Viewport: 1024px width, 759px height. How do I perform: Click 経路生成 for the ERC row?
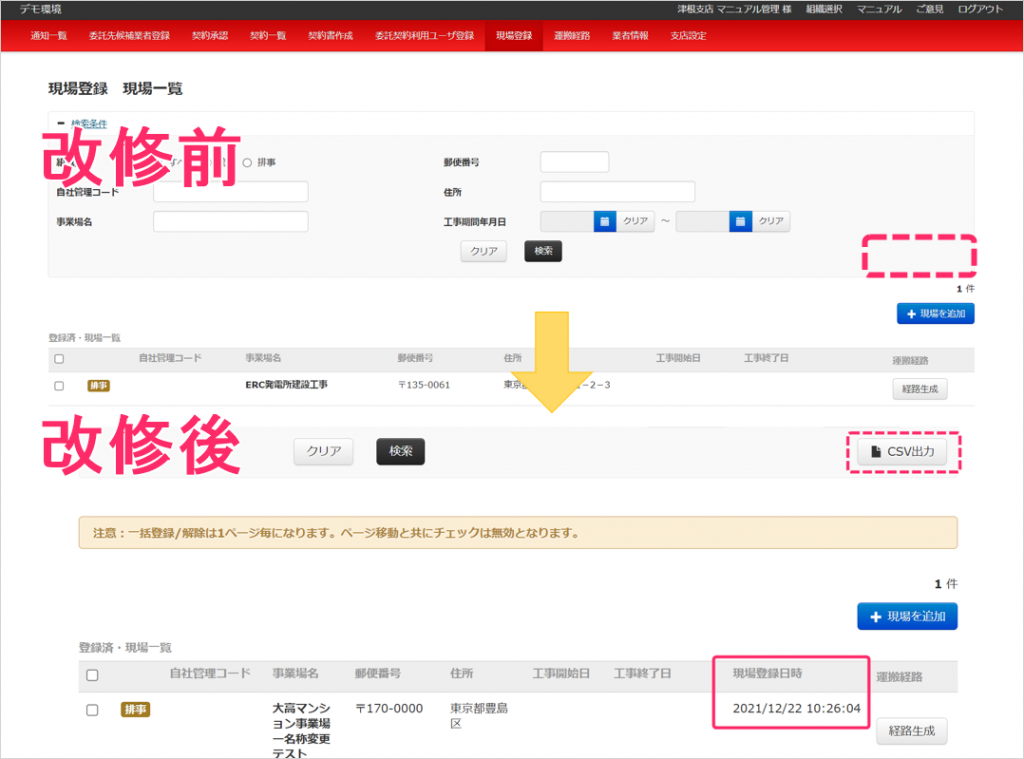coord(919,389)
